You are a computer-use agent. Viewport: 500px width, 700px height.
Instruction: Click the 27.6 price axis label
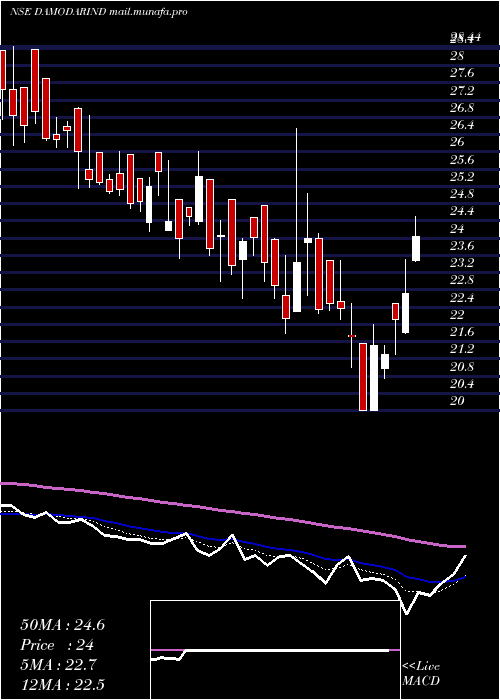click(463, 73)
